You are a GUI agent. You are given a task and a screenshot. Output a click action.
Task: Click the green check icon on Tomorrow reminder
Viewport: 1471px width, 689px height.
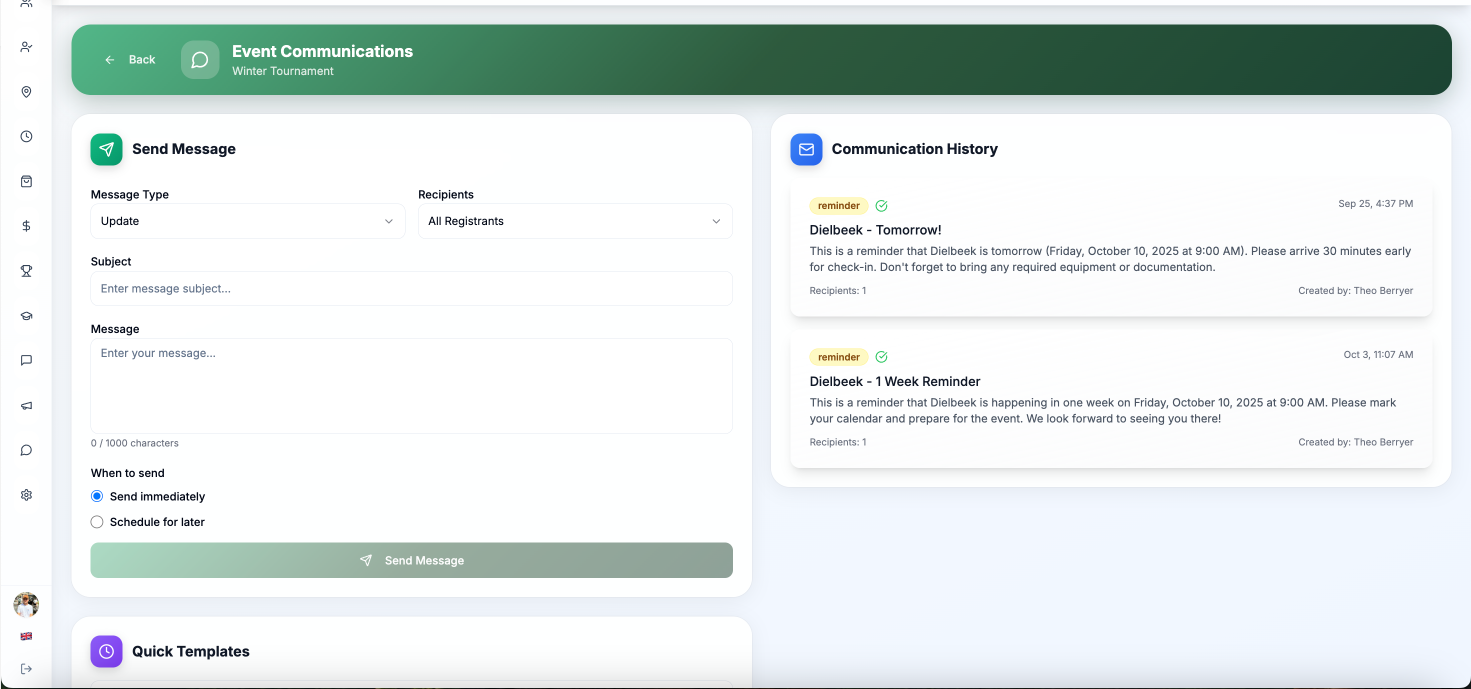click(x=881, y=206)
